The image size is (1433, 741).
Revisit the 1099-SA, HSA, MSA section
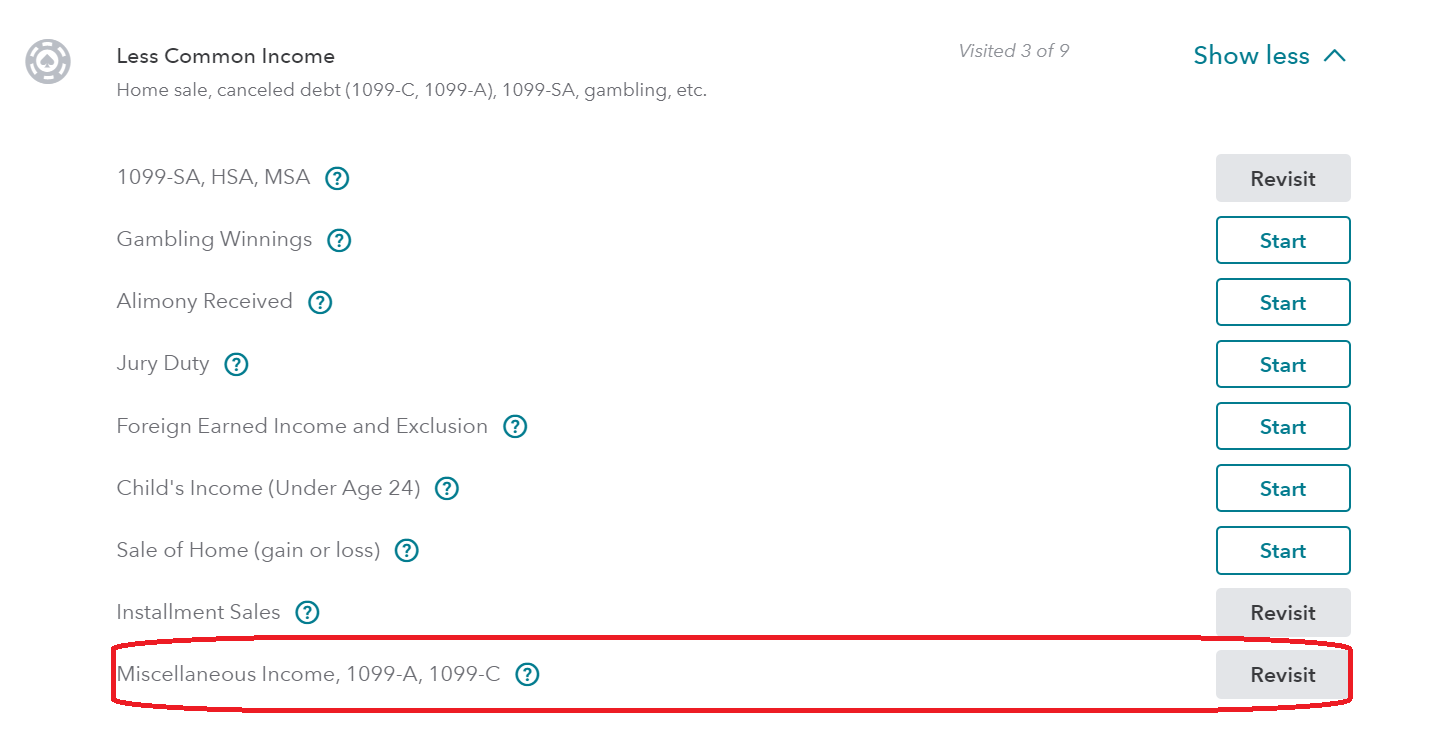pyautogui.click(x=1283, y=179)
